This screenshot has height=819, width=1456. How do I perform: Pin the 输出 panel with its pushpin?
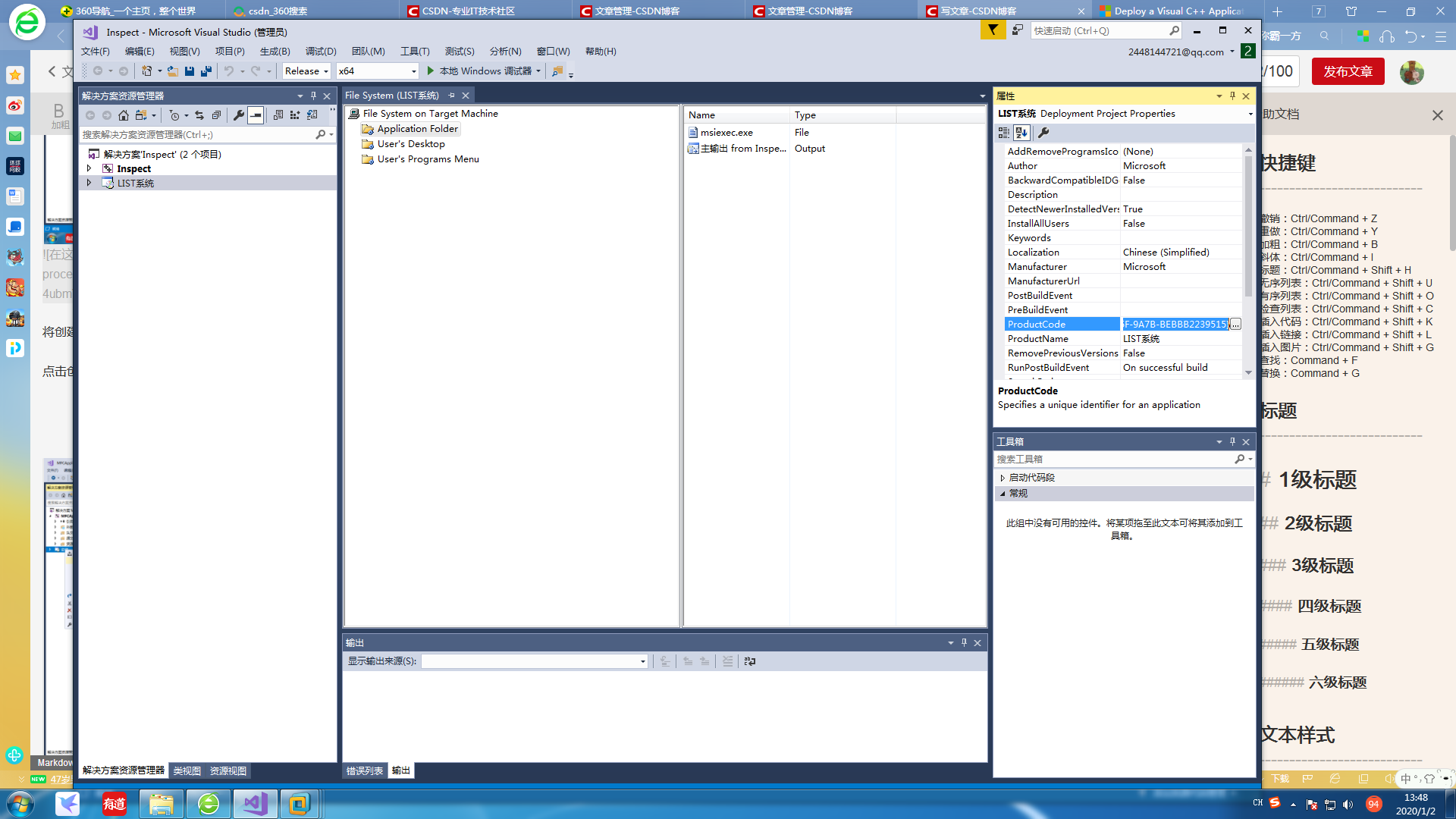point(964,642)
